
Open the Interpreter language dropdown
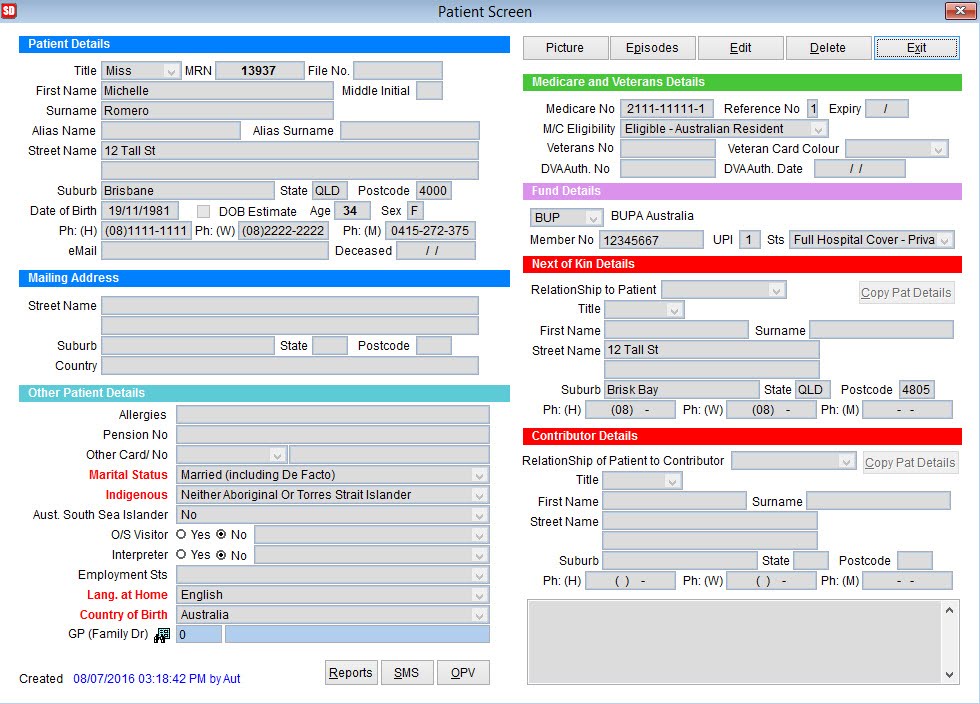(x=479, y=555)
